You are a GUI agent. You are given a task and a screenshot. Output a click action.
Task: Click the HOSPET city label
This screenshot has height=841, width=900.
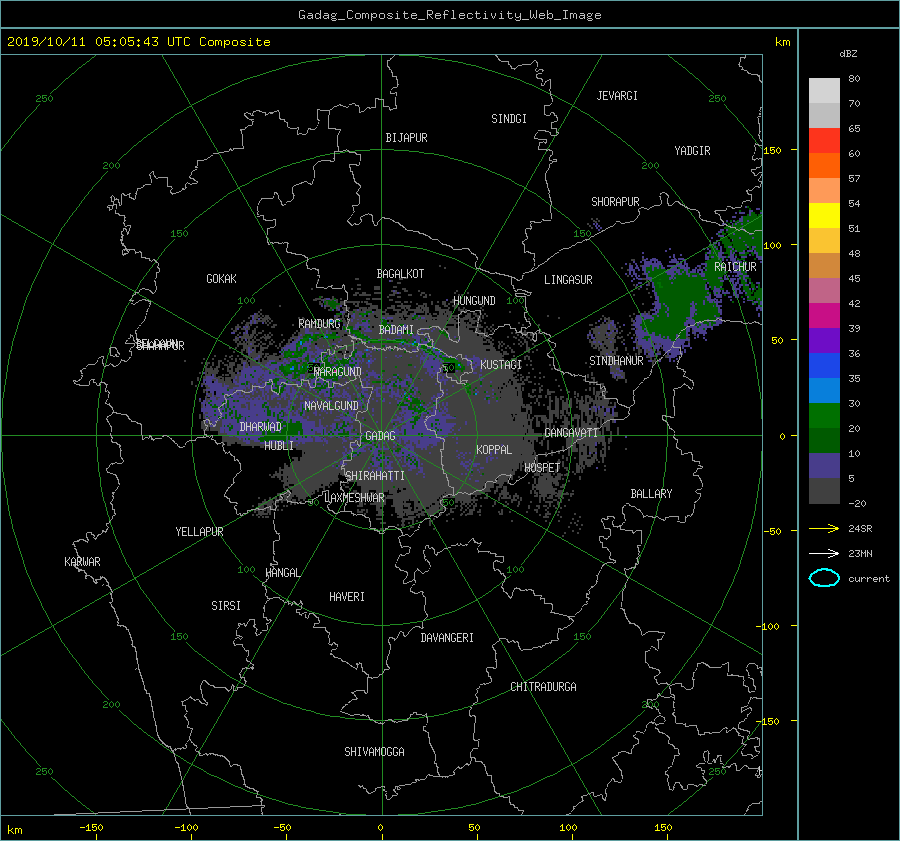click(x=542, y=468)
